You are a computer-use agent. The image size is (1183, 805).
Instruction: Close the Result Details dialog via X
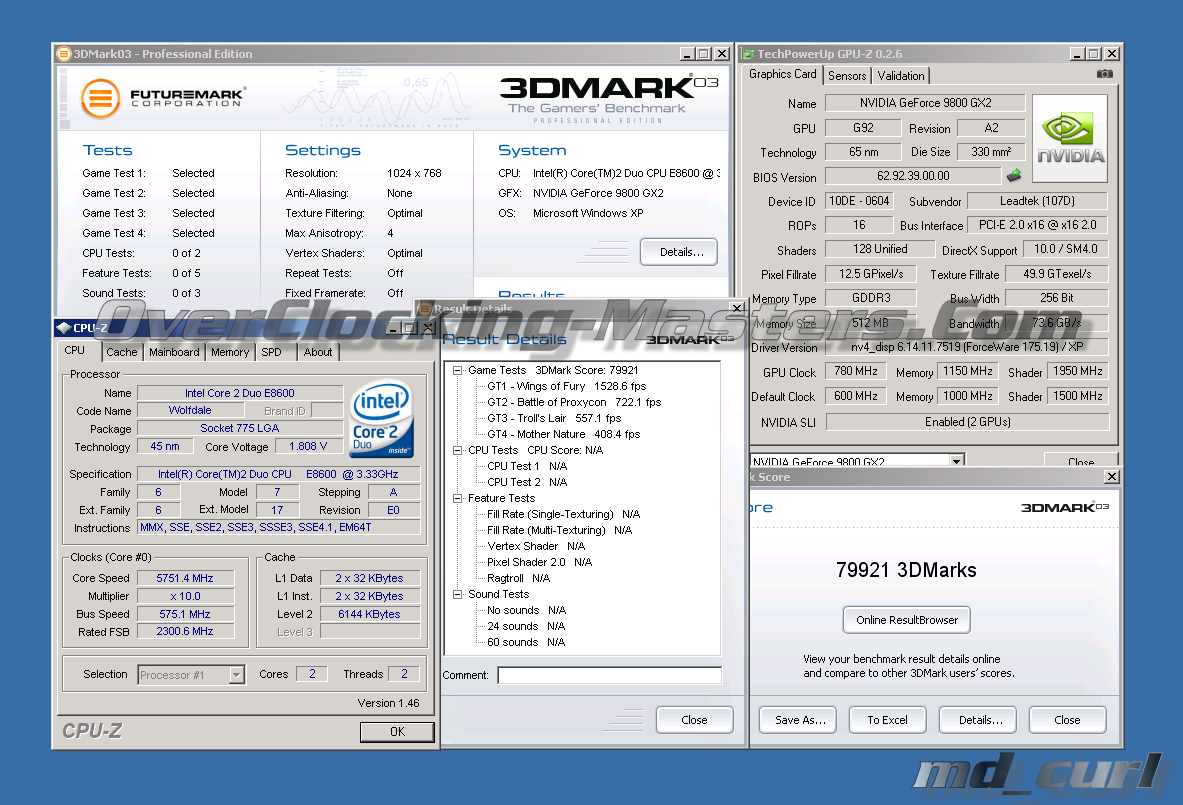[x=737, y=308]
